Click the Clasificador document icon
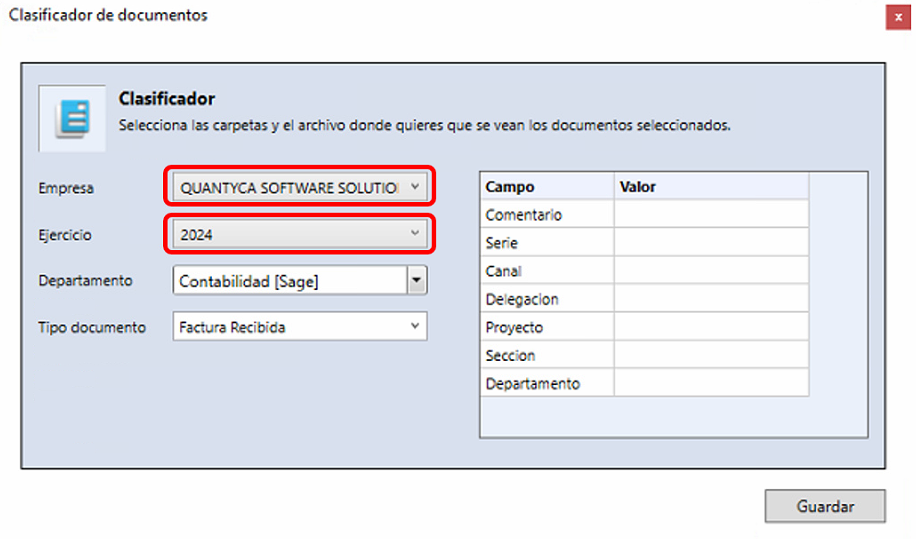The image size is (916, 539). point(72,119)
